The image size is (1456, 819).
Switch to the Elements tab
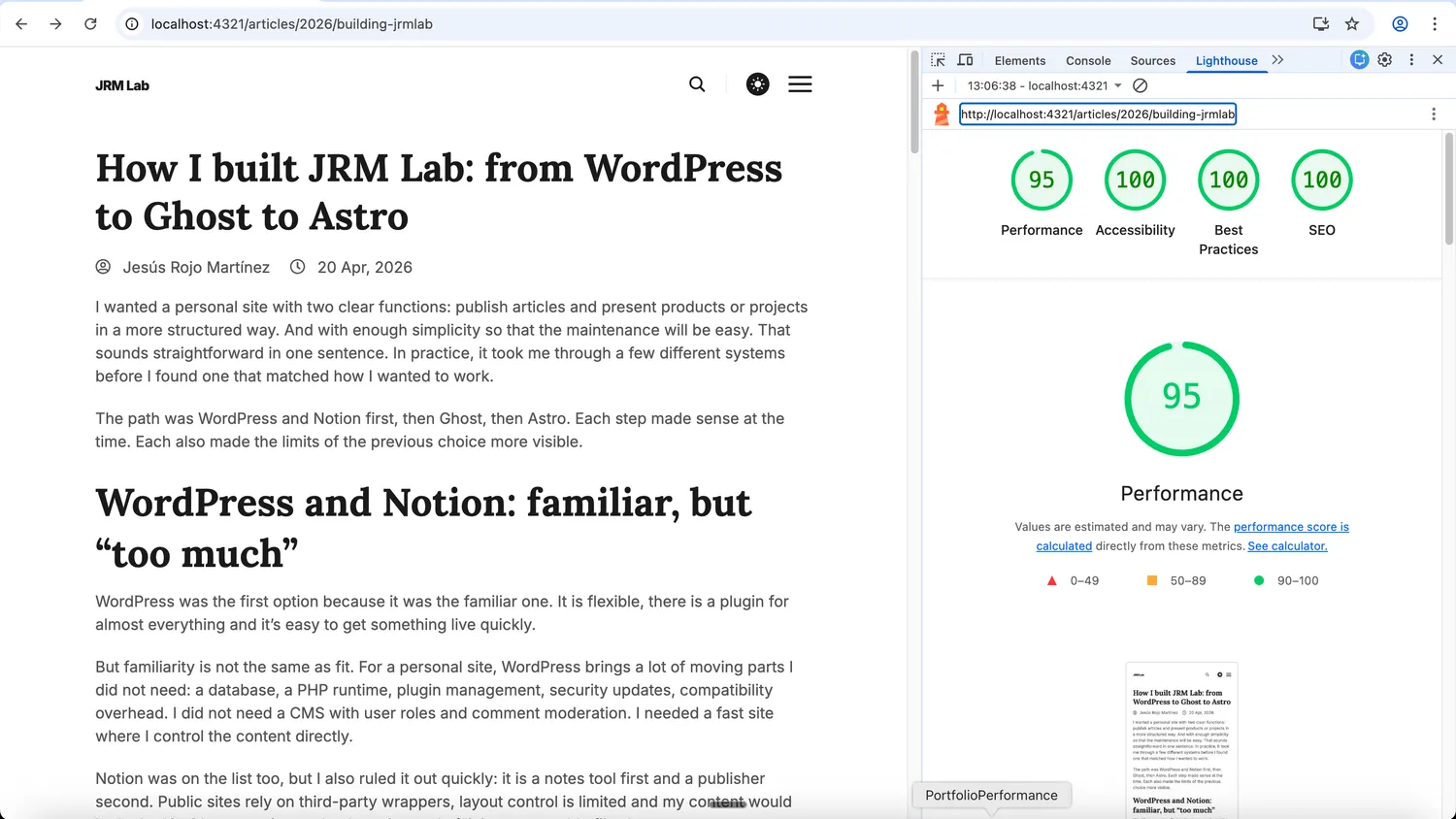coord(1019,60)
